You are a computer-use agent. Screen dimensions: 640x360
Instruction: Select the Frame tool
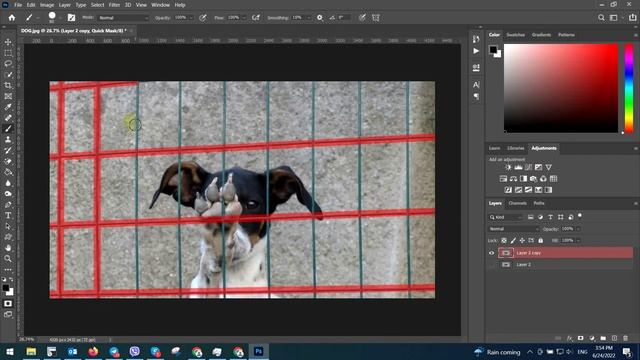point(8,96)
